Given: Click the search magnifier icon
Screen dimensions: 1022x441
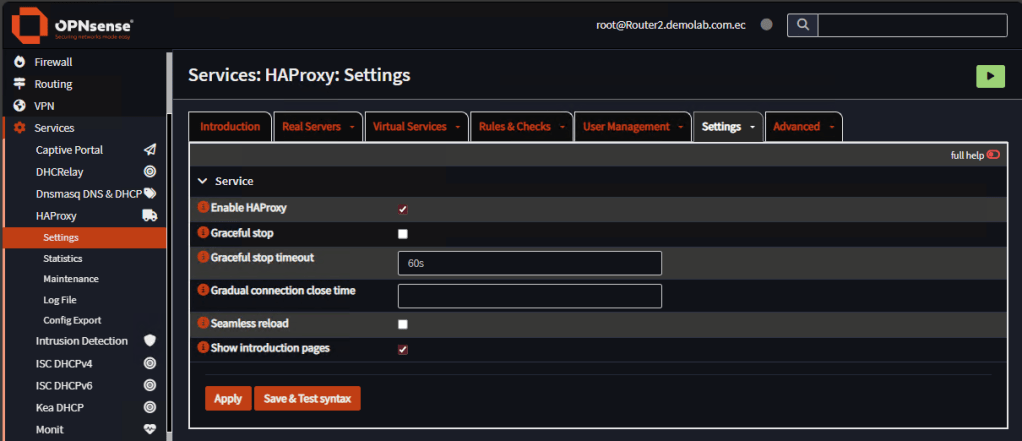Looking at the screenshot, I should coord(802,25).
